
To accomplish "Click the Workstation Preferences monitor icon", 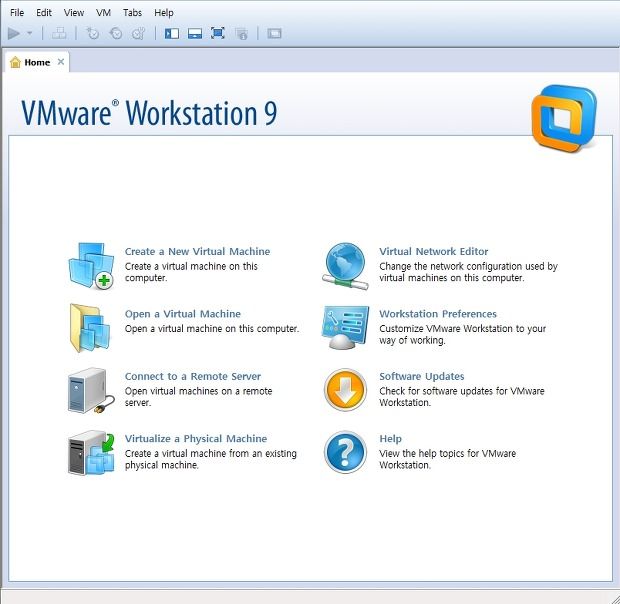I will click(345, 328).
